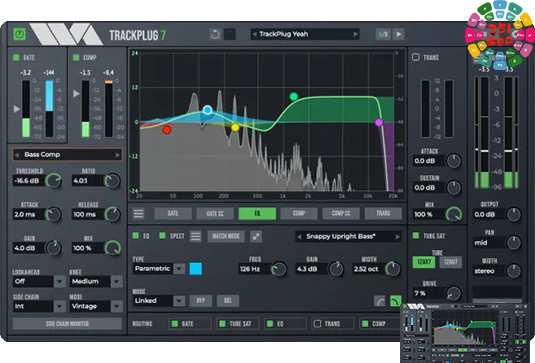Screen dimensions: 535x363
Task: Click the play arrow beside A/B
Action: coord(399,34)
